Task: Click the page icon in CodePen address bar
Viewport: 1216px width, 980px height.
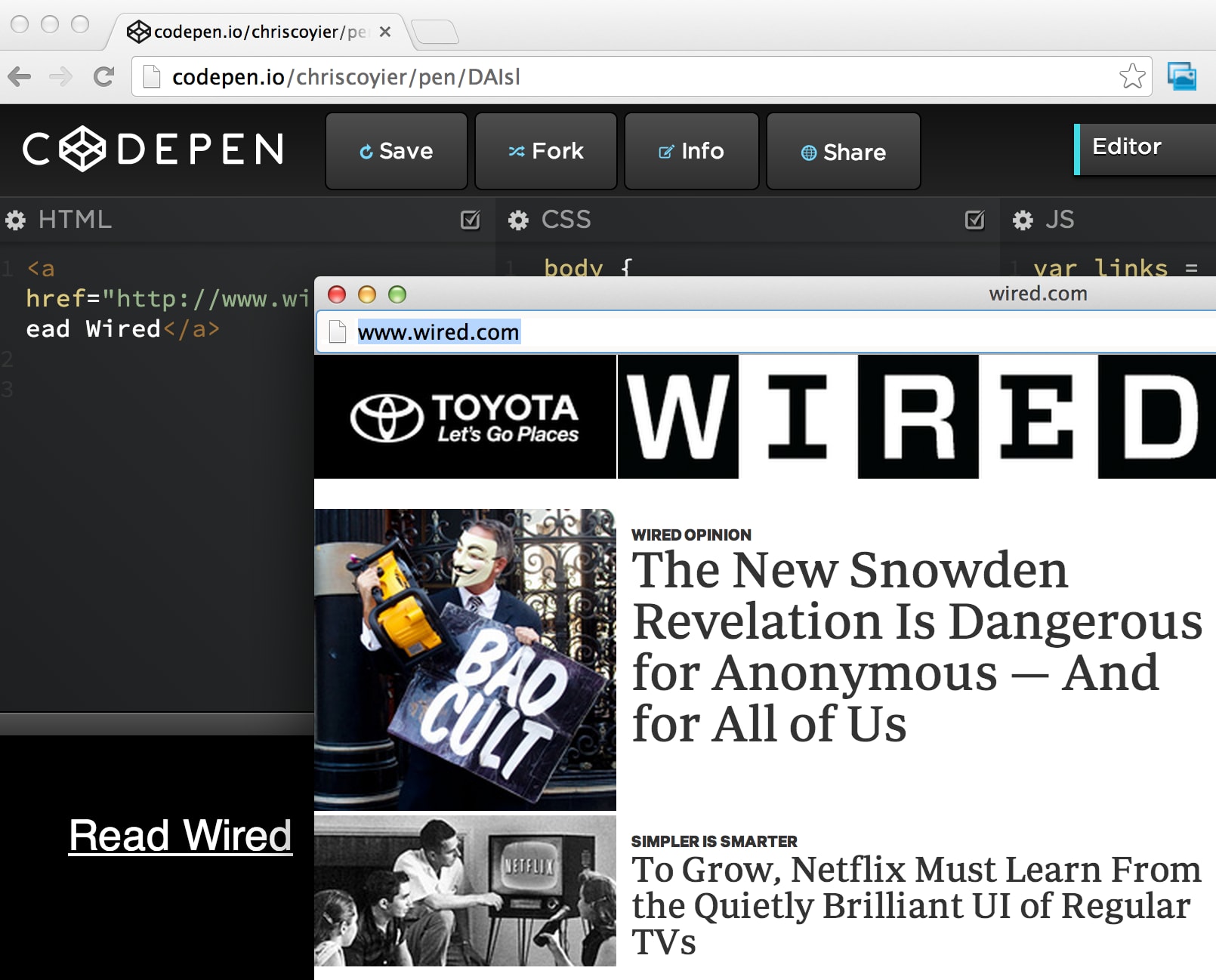Action: click(x=152, y=76)
